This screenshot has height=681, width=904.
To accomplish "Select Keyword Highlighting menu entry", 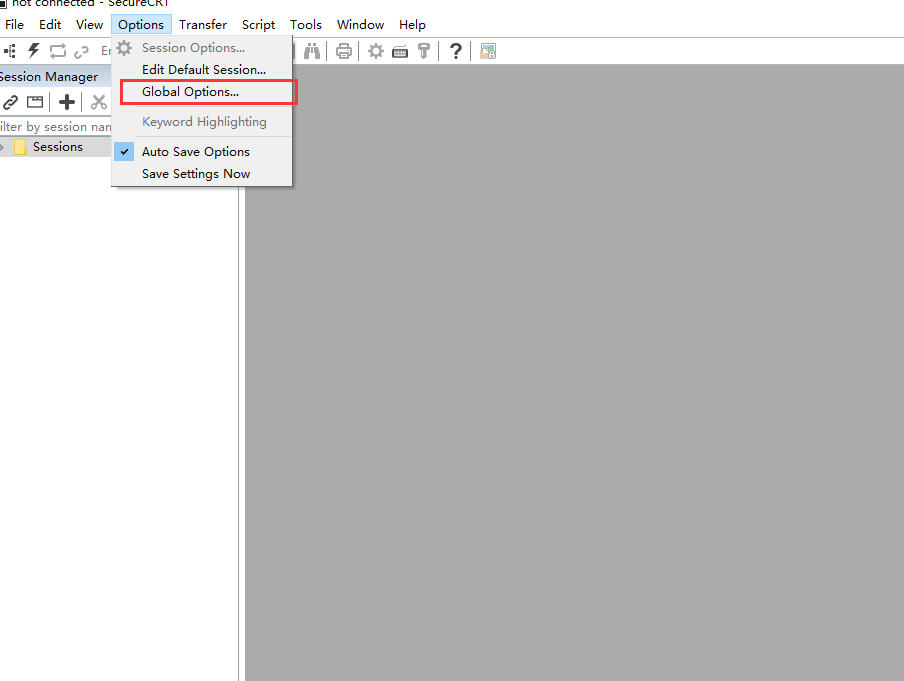I will pos(202,122).
